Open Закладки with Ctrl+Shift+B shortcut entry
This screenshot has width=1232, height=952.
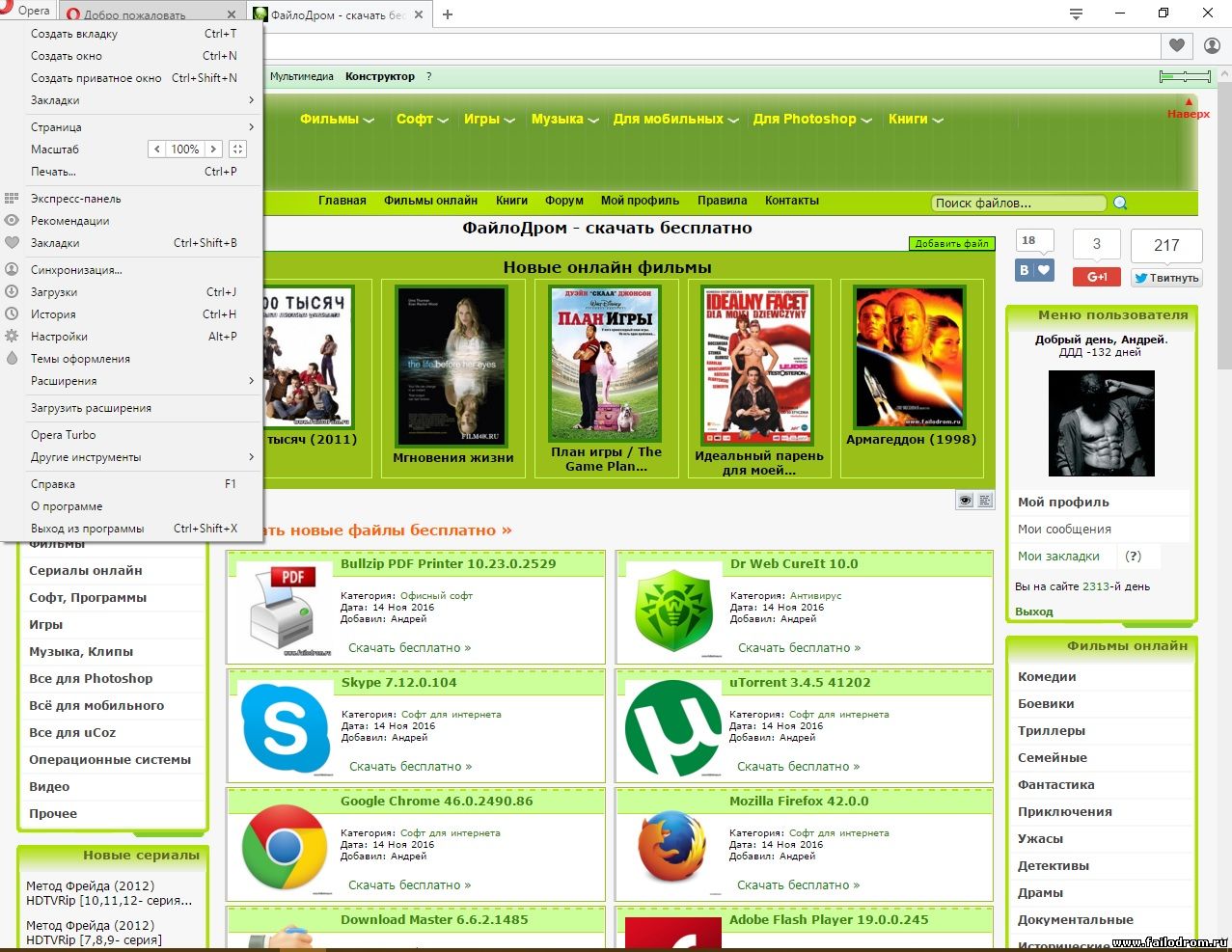click(132, 243)
